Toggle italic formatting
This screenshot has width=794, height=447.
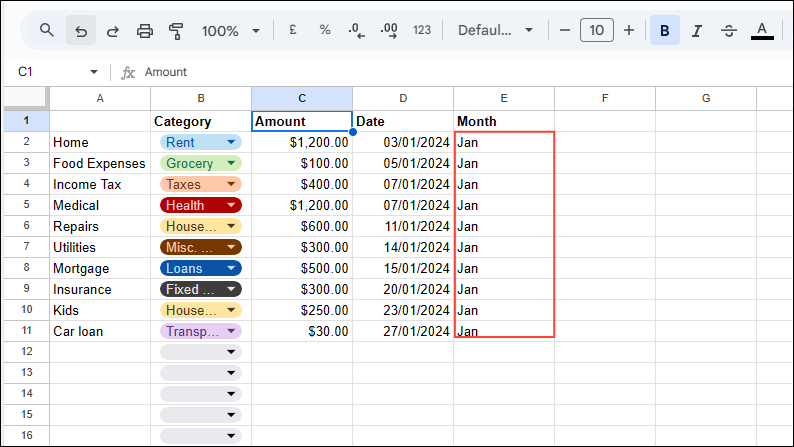pos(697,31)
